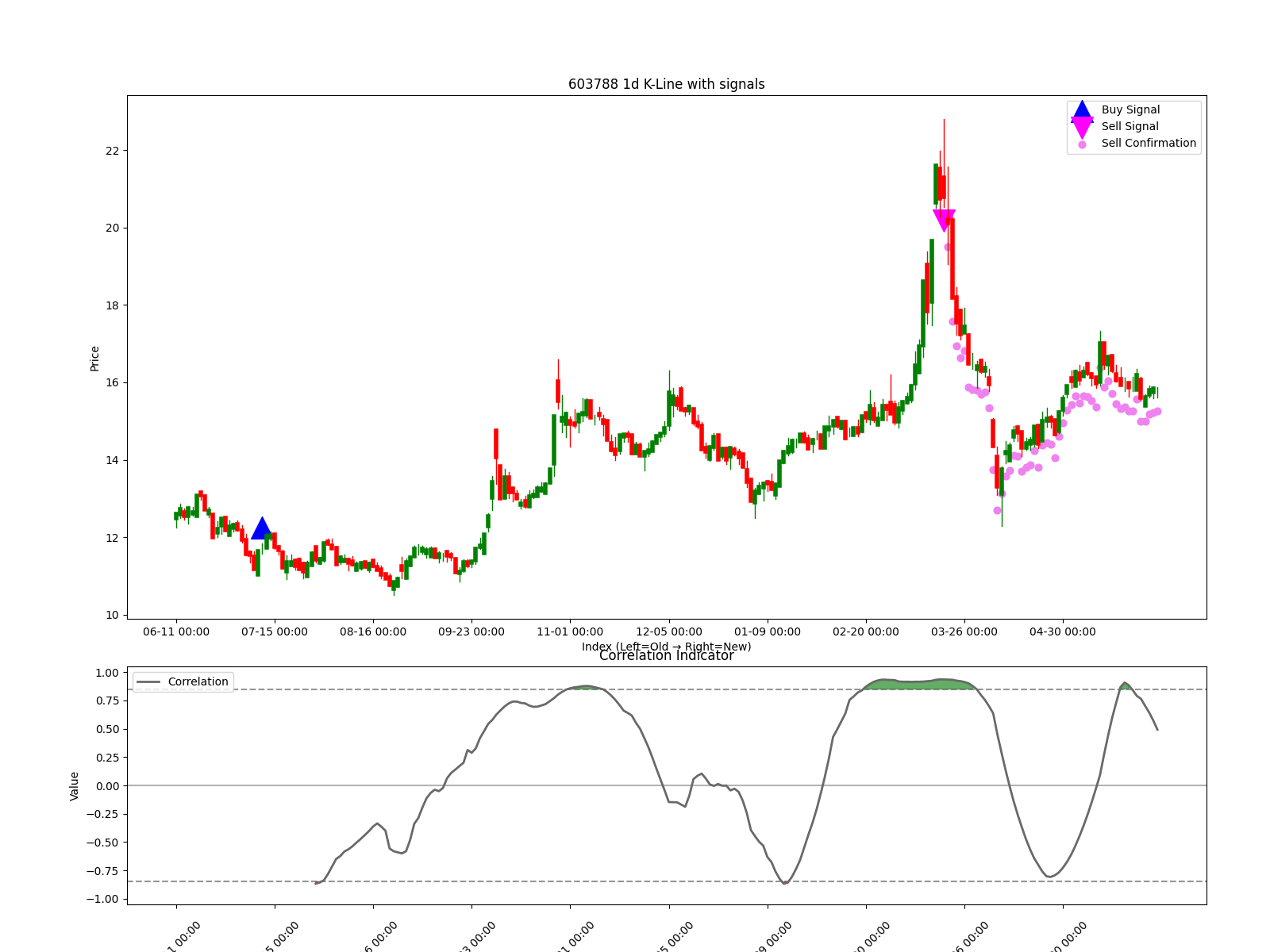Click the '01-09 00:00' date tick under the price chart
The height and width of the screenshot is (952, 1270).
pyautogui.click(x=768, y=632)
